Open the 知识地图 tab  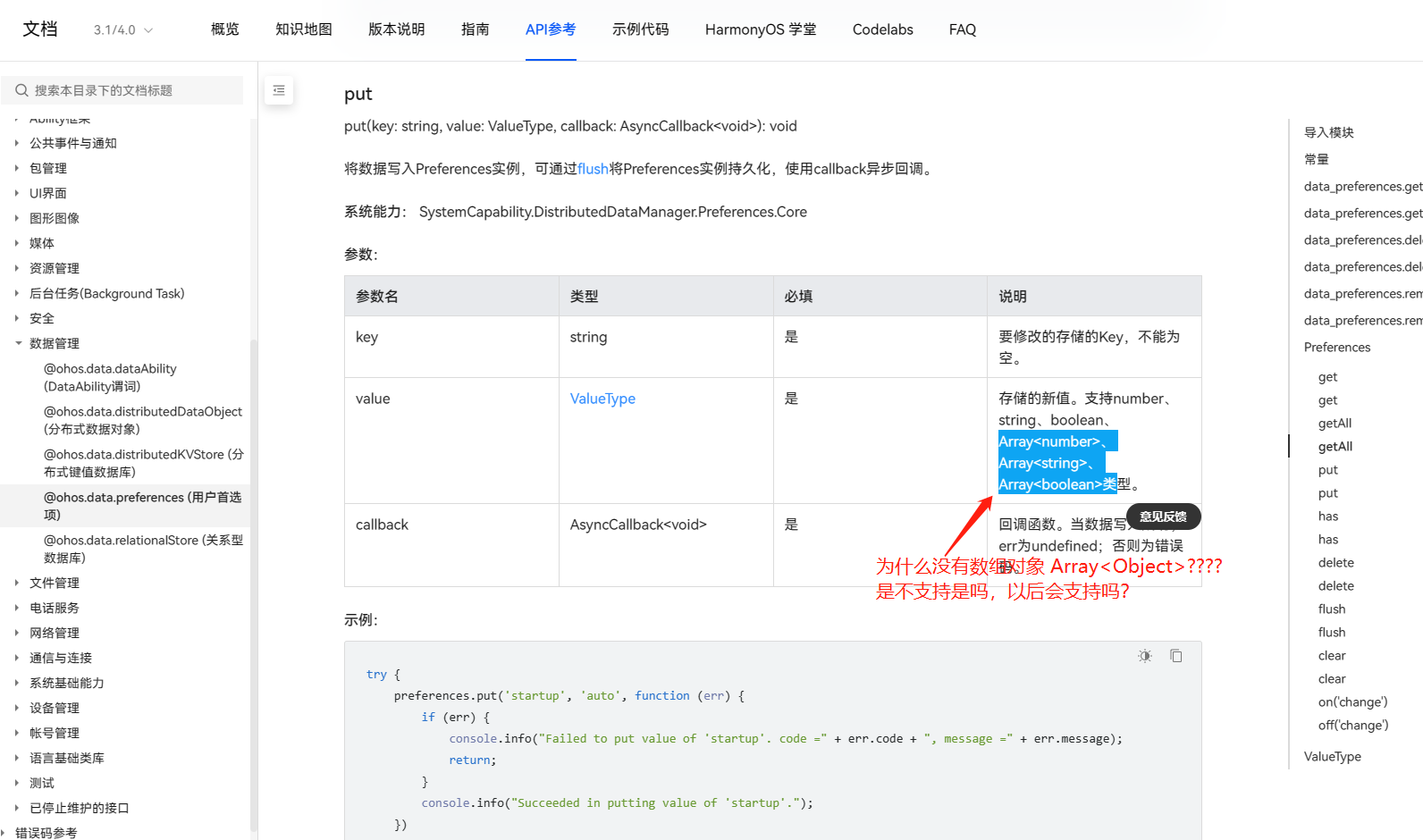tap(304, 29)
